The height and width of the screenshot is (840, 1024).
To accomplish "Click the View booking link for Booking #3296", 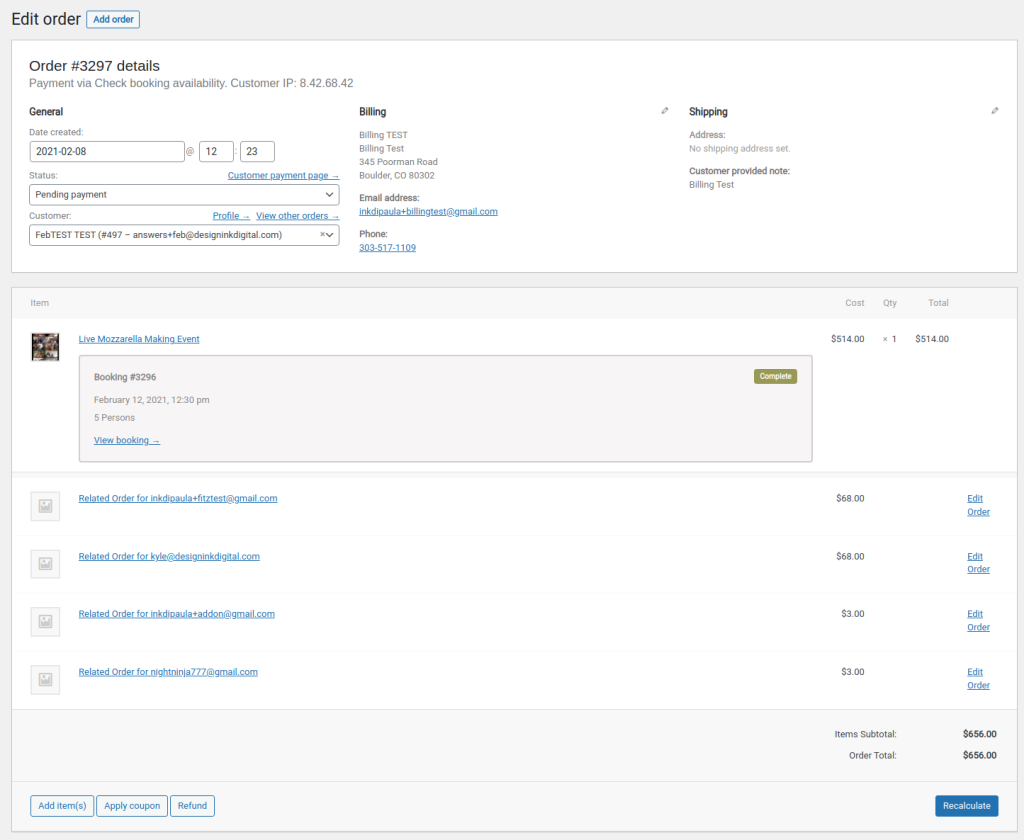I will click(x=126, y=440).
